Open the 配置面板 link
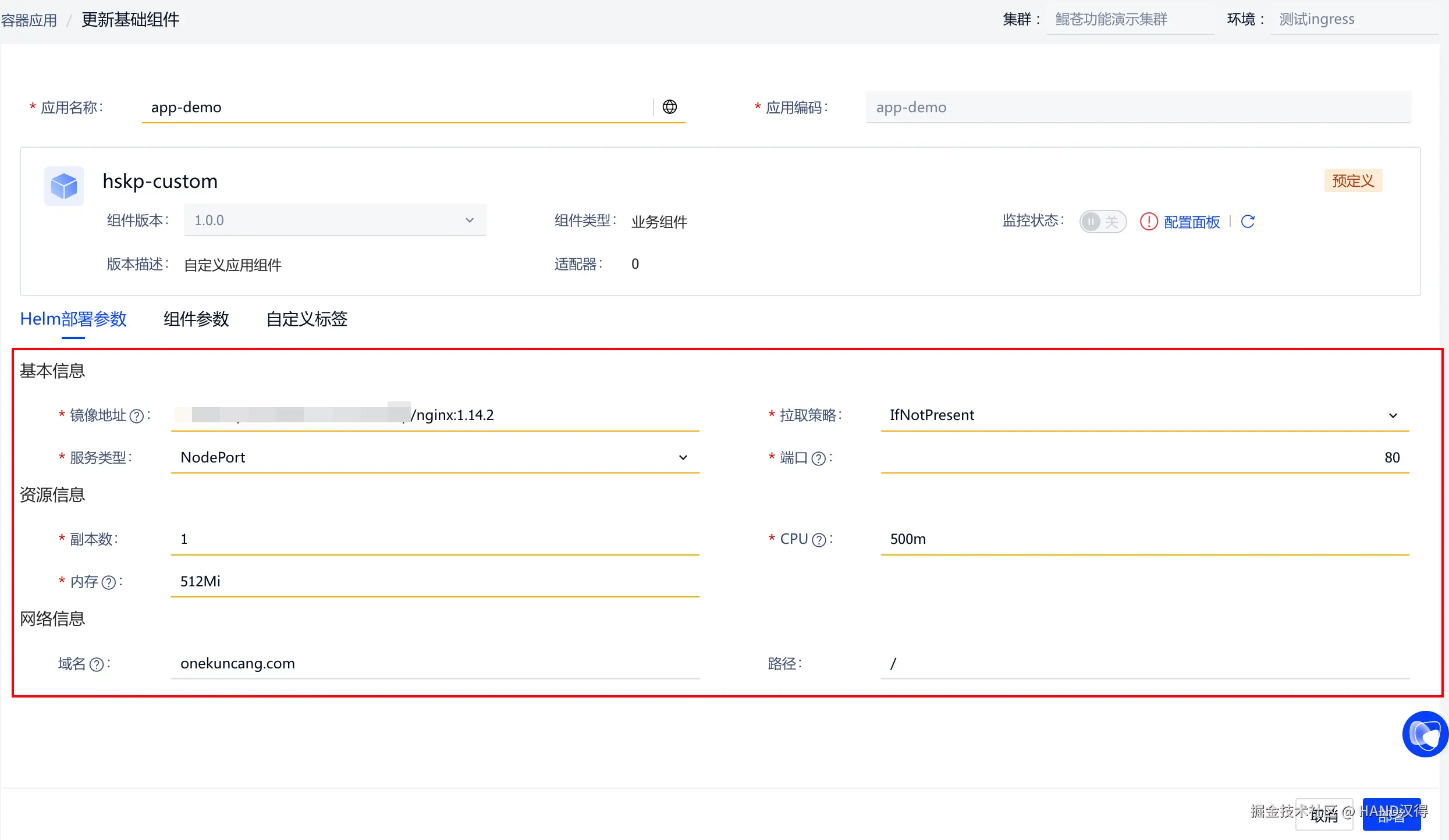 [x=1191, y=222]
